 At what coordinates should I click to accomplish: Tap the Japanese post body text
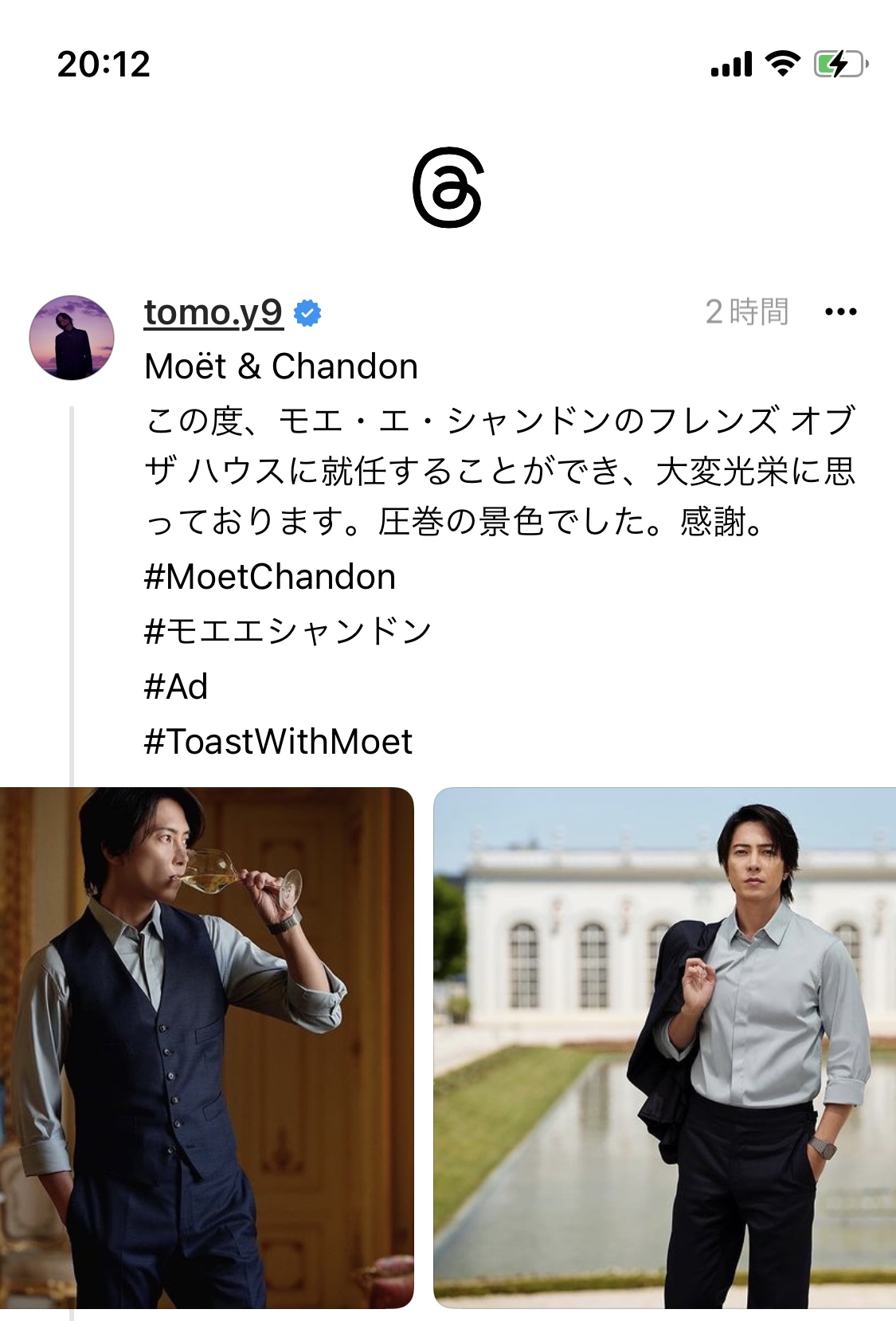tap(500, 471)
